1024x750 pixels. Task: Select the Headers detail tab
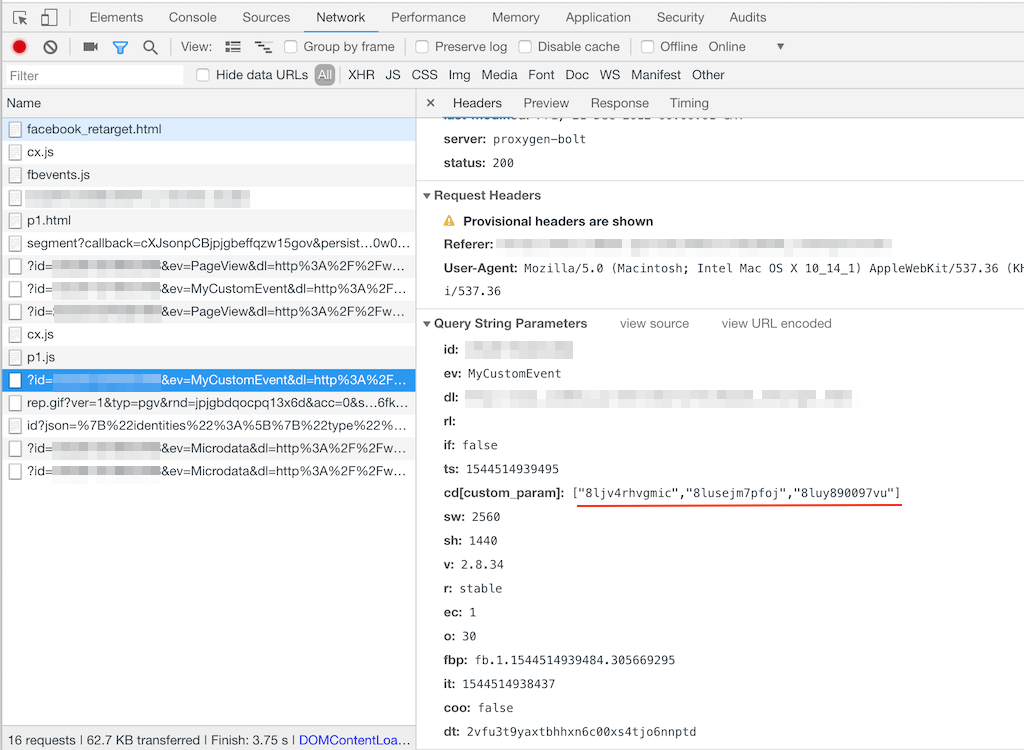[x=477, y=103]
